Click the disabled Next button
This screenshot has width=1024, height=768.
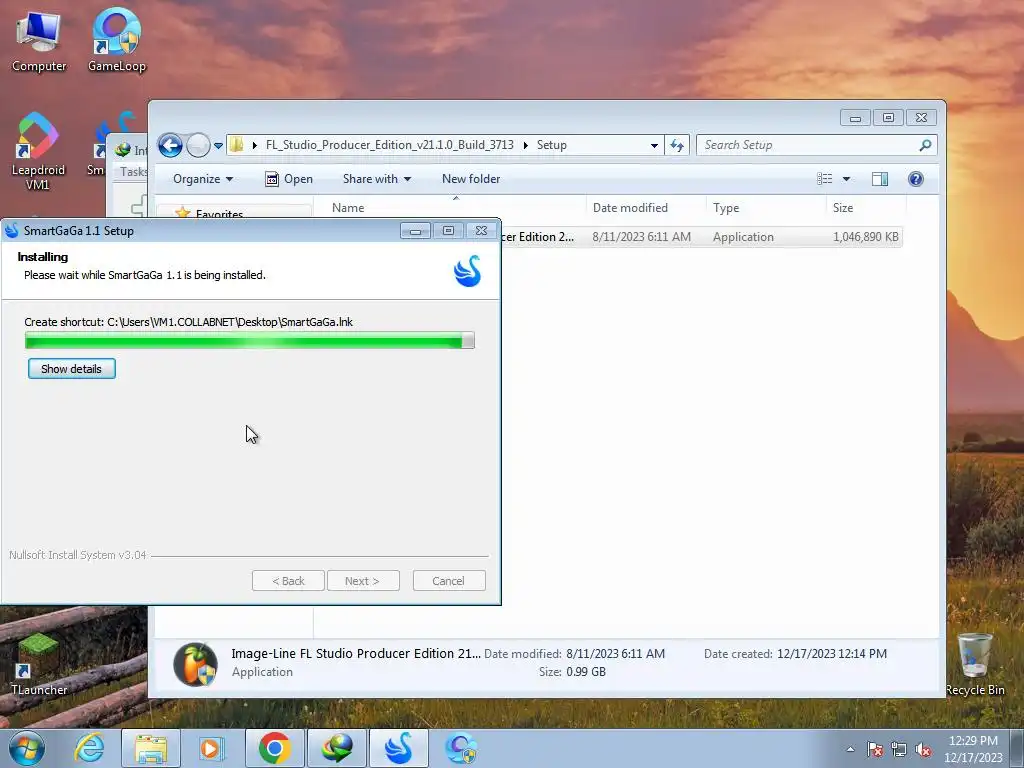362,581
